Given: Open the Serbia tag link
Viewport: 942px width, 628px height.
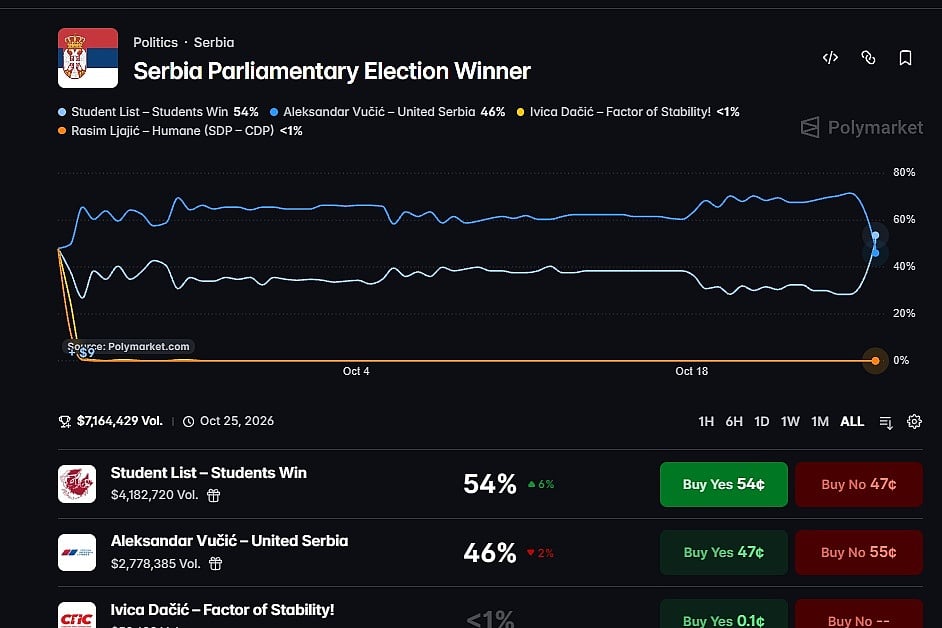Looking at the screenshot, I should 214,43.
